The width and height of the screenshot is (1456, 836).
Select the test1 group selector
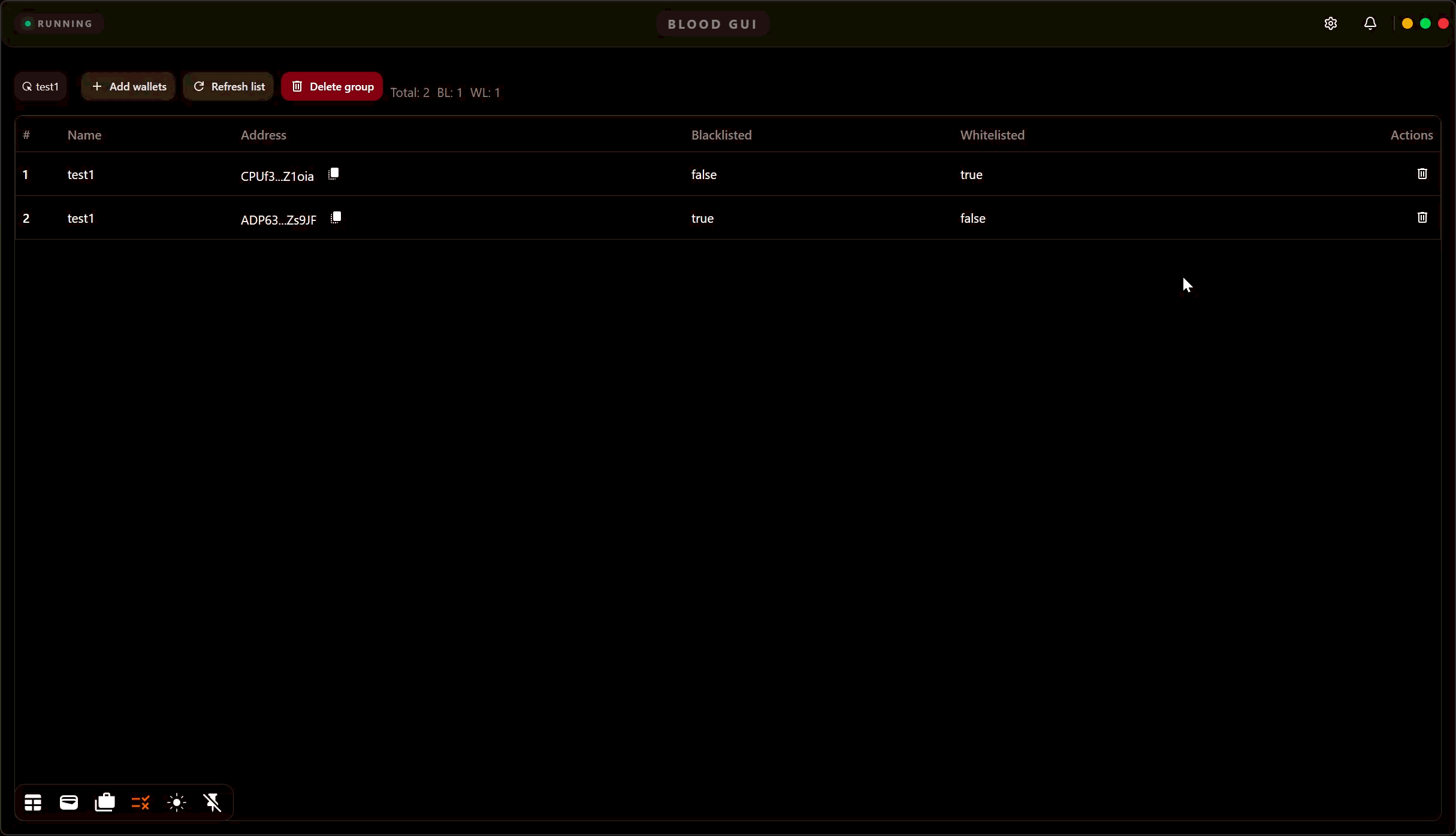click(41, 87)
